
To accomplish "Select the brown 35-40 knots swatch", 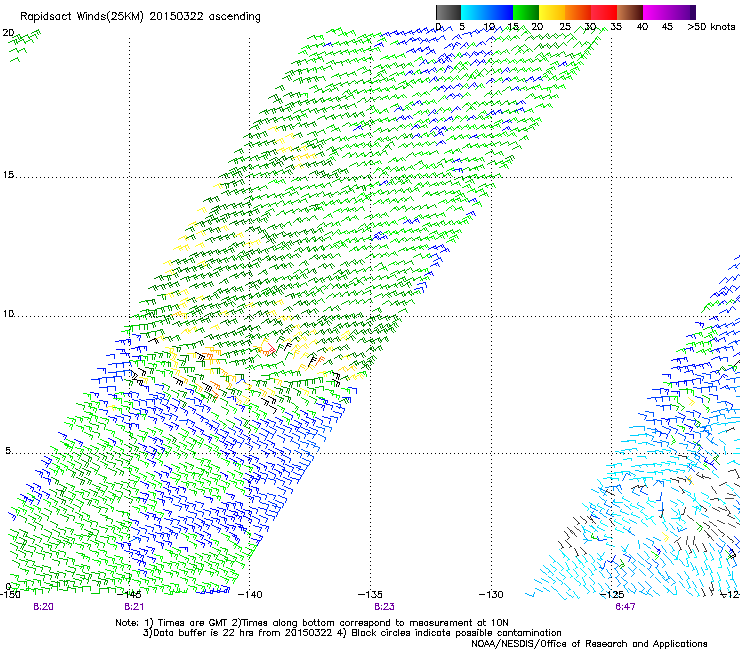I will tap(630, 12).
